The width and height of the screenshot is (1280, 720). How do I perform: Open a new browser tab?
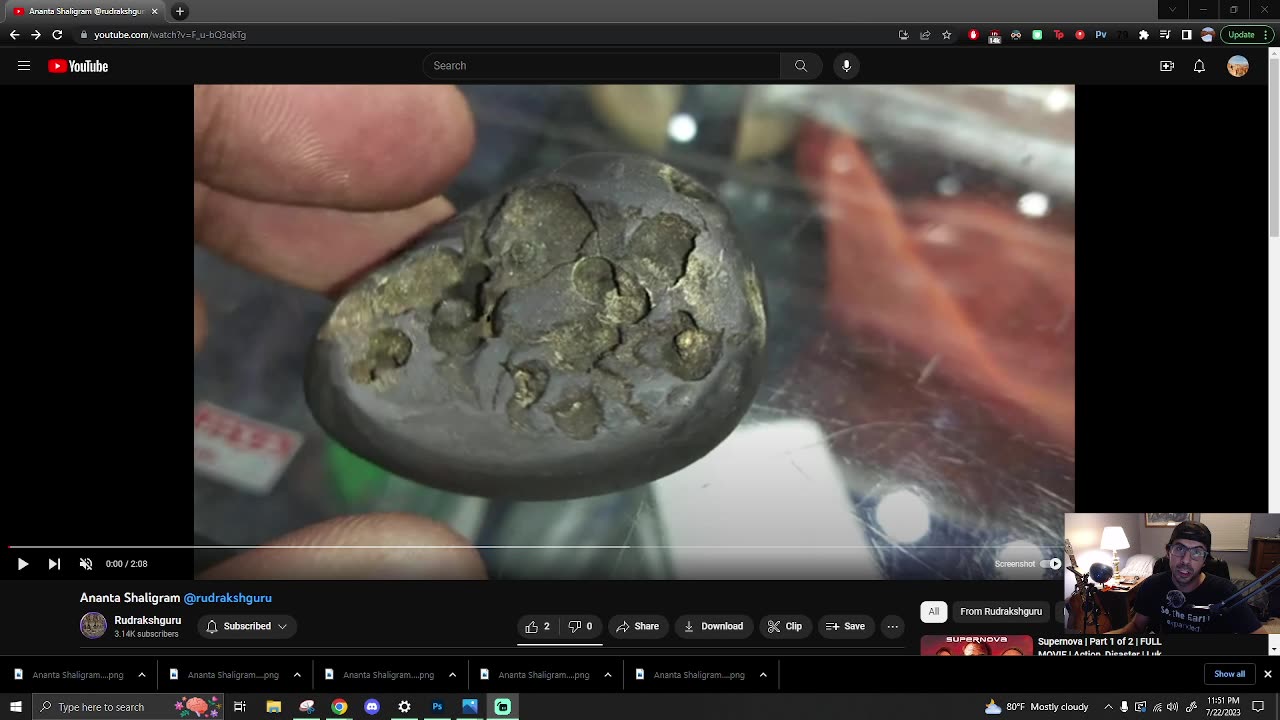tap(180, 11)
